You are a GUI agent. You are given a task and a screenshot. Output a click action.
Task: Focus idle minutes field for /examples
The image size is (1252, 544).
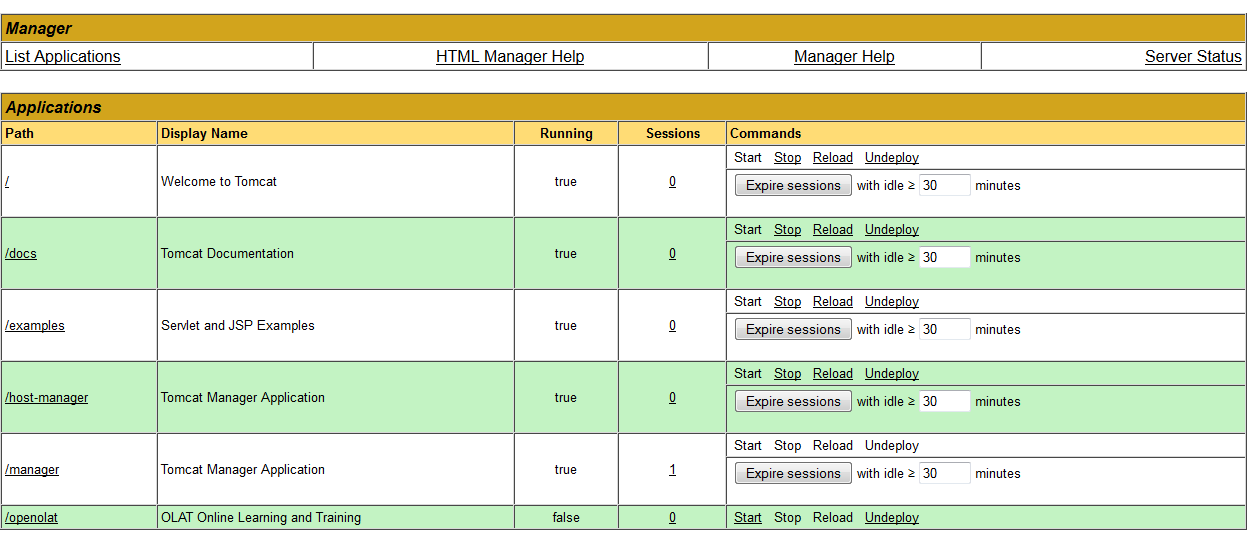coord(945,330)
